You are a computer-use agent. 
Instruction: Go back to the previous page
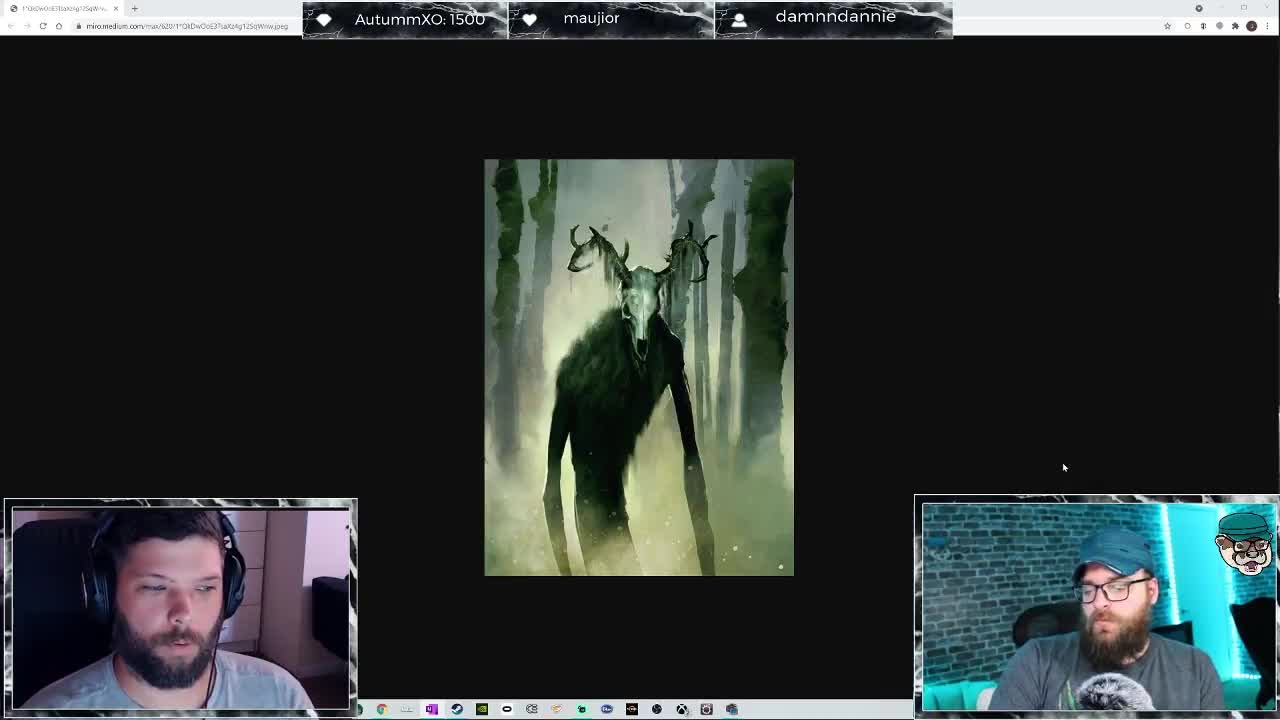(x=11, y=26)
